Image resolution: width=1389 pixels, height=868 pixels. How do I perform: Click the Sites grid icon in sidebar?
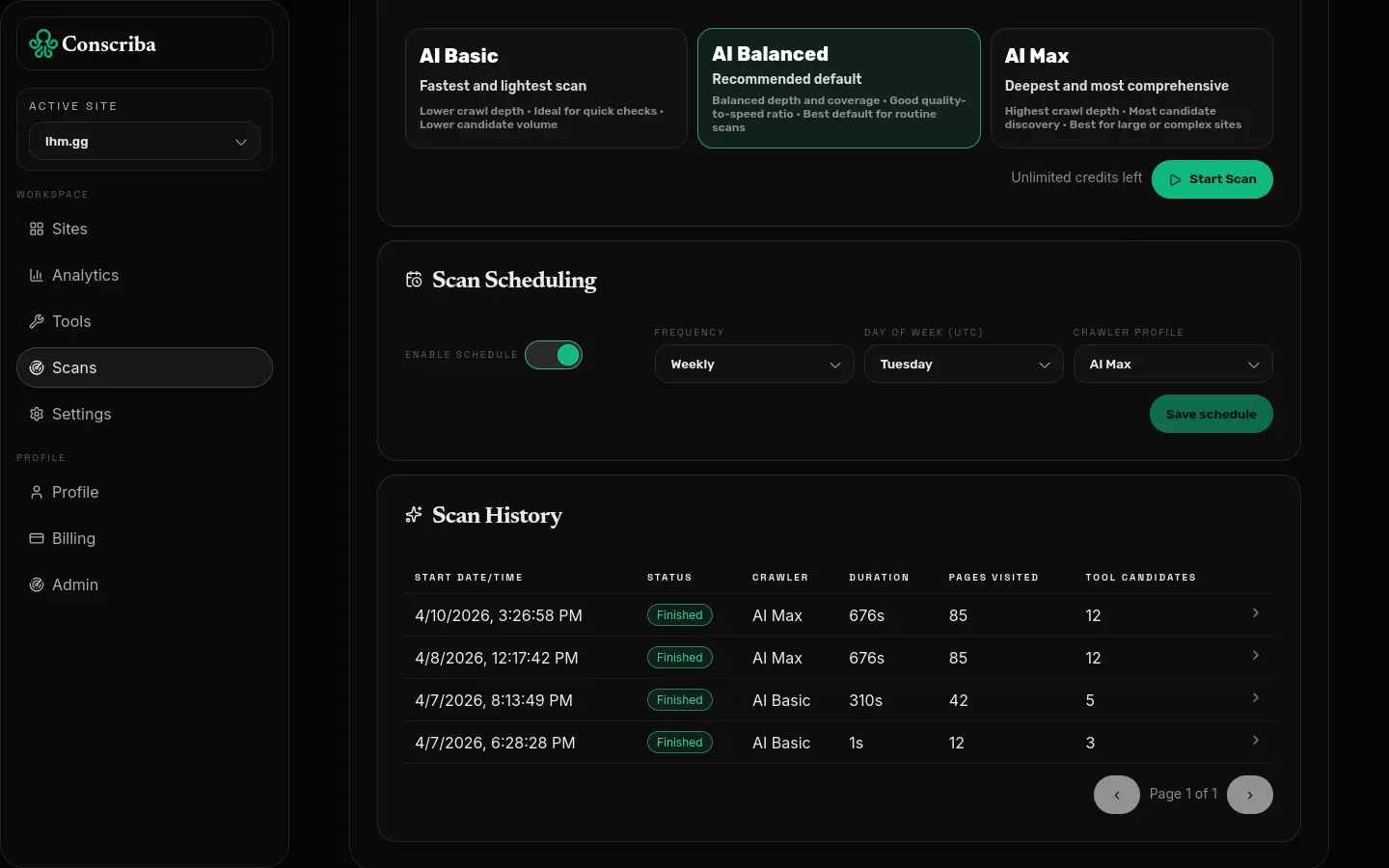coord(37,229)
